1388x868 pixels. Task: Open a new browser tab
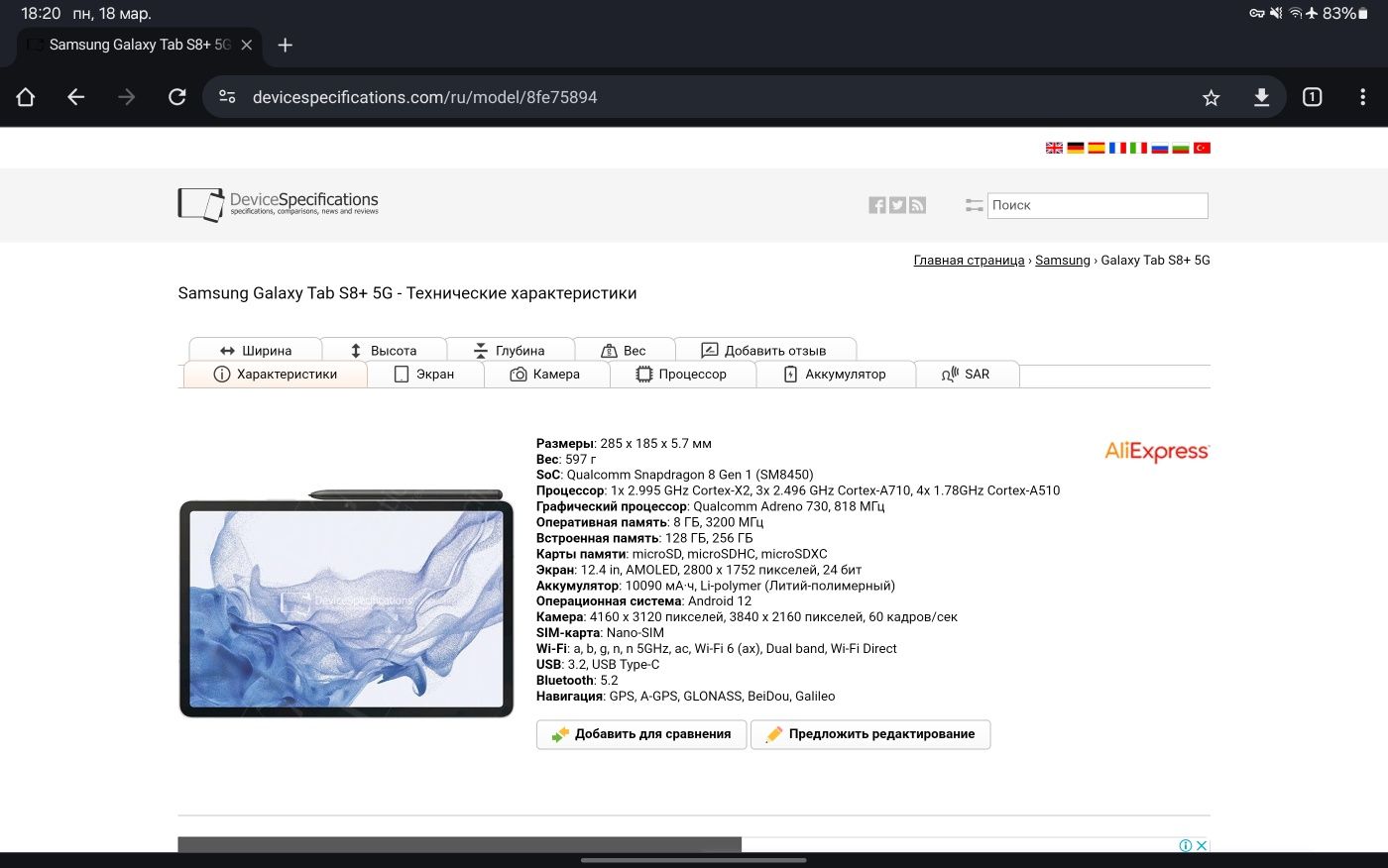coord(286,45)
